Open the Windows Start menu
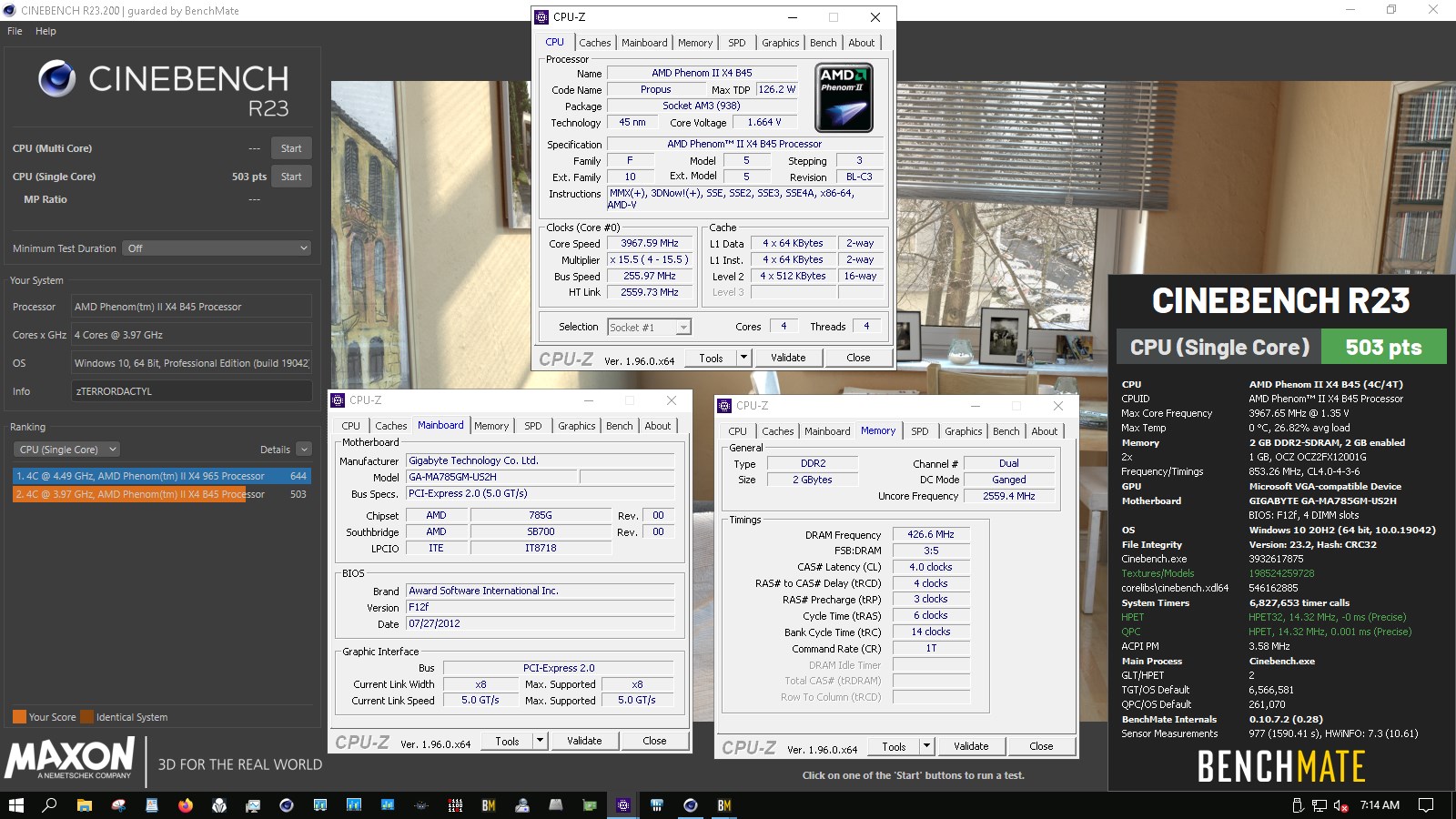Image resolution: width=1456 pixels, height=819 pixels. click(x=15, y=805)
